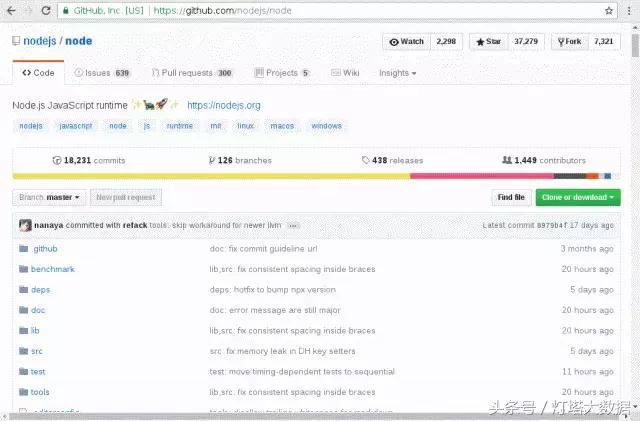
Task: View the 126 branches
Action: (x=240, y=160)
